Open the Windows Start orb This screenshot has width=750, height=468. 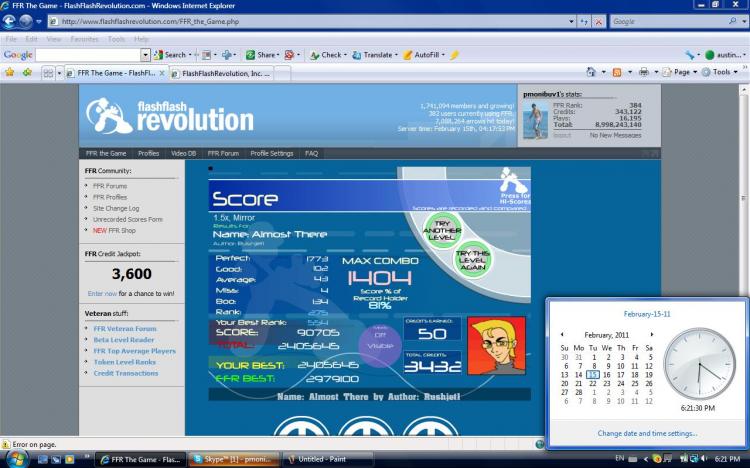tap(16, 458)
